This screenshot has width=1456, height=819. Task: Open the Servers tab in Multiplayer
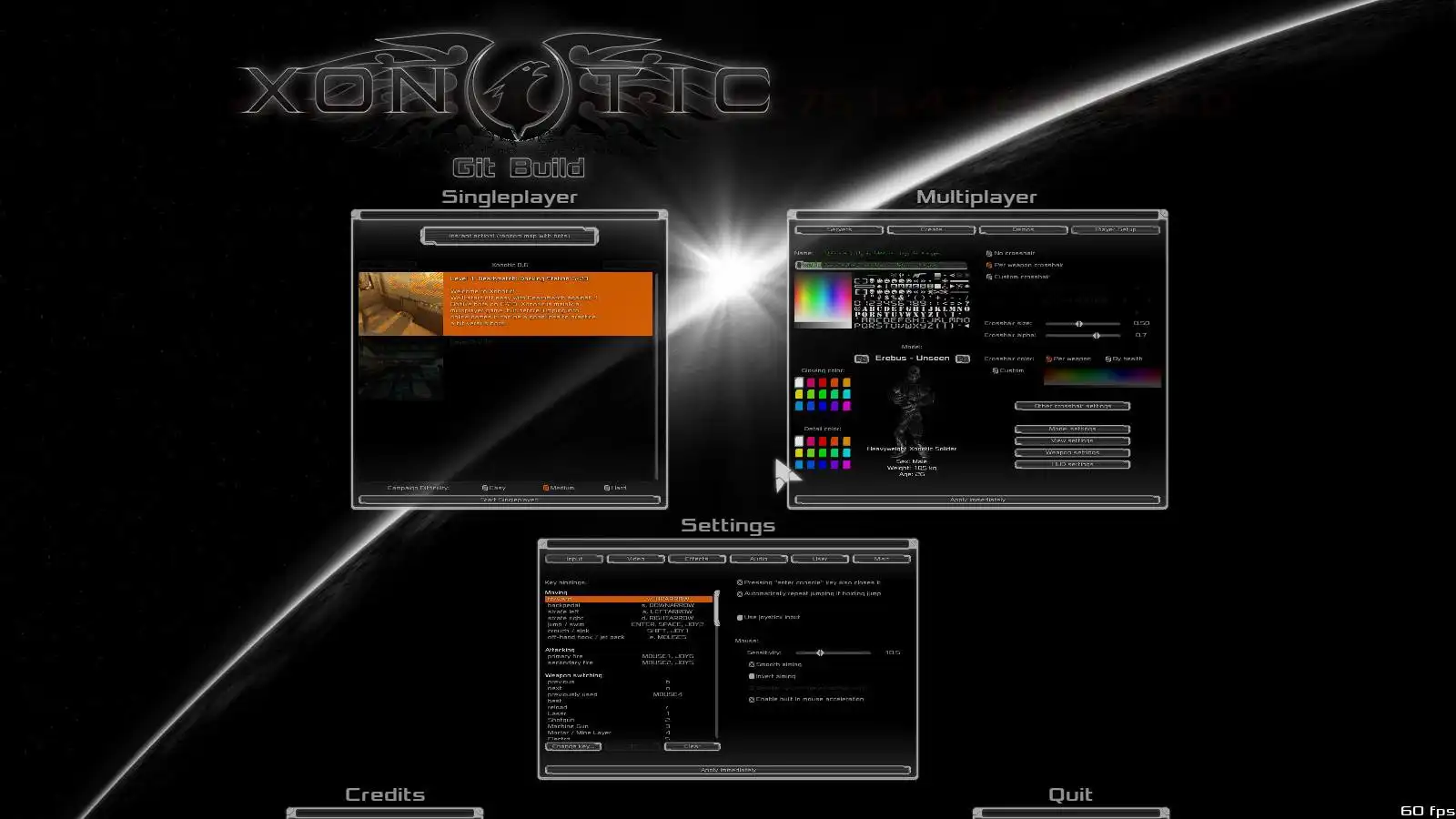point(839,229)
